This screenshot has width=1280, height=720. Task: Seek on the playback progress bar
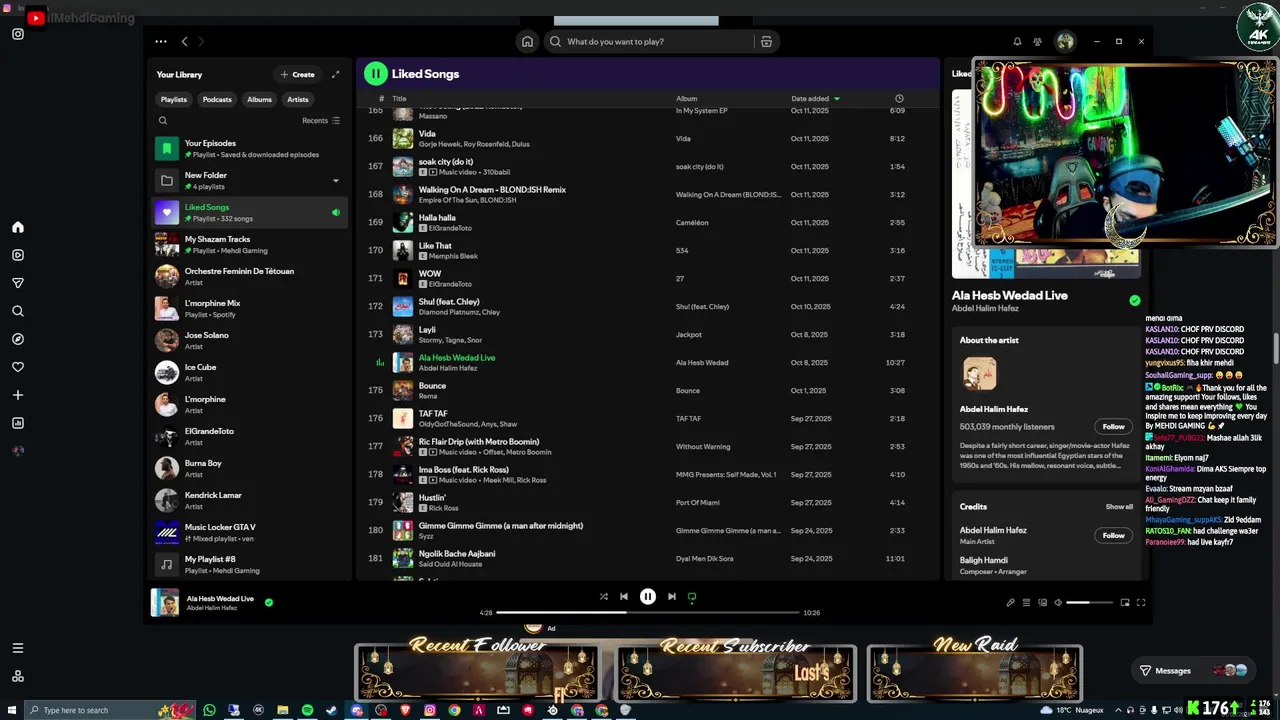(648, 612)
